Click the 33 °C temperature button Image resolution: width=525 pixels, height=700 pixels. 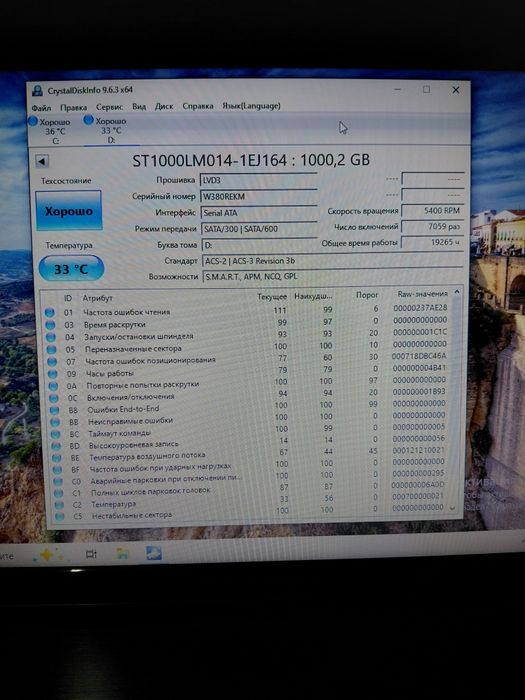[71, 268]
